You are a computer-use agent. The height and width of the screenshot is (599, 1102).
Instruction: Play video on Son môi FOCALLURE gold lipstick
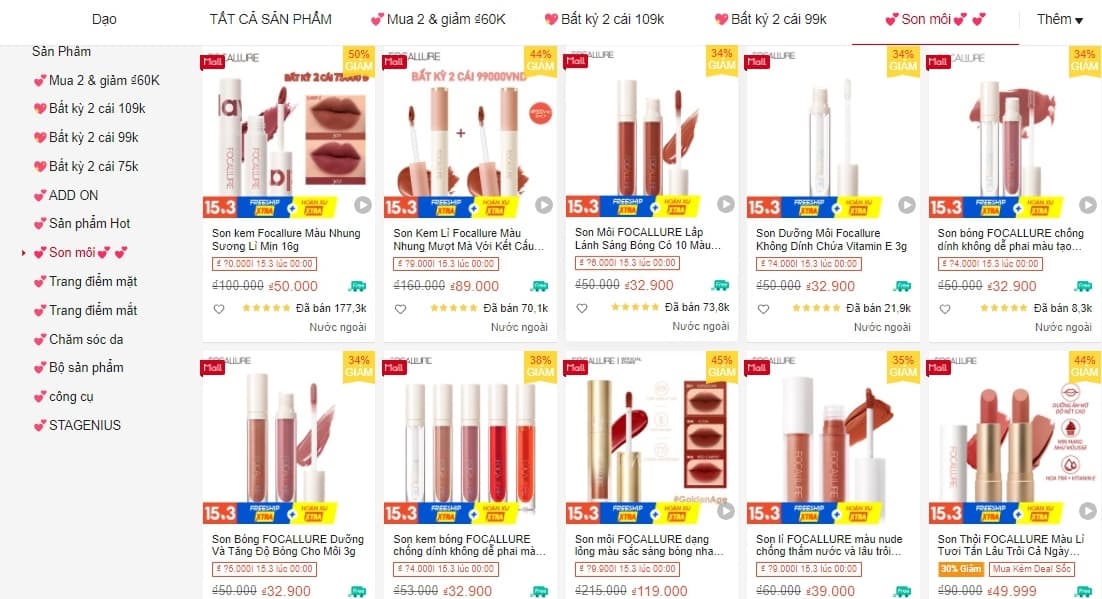pos(725,511)
